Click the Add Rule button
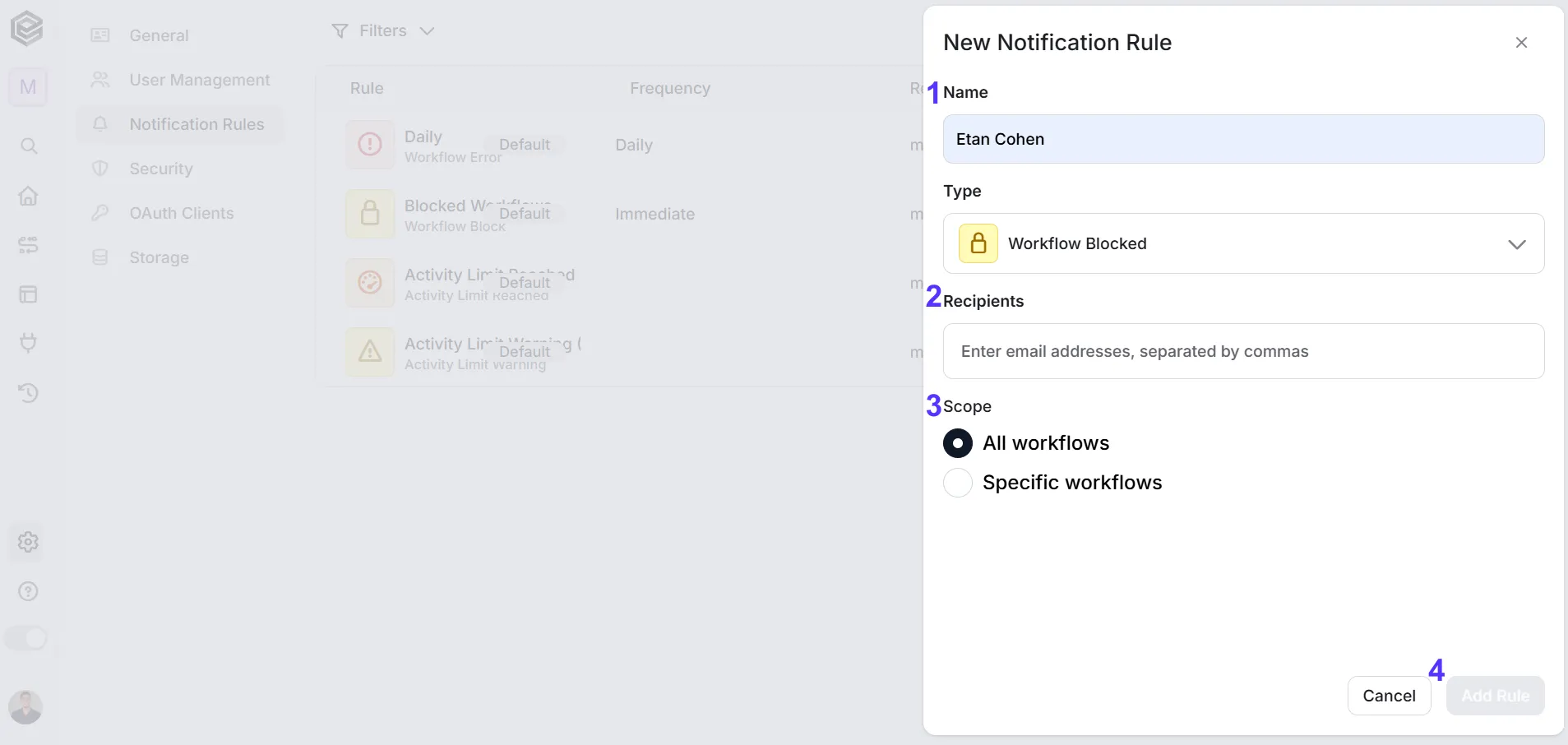The height and width of the screenshot is (745, 1568). 1495,696
